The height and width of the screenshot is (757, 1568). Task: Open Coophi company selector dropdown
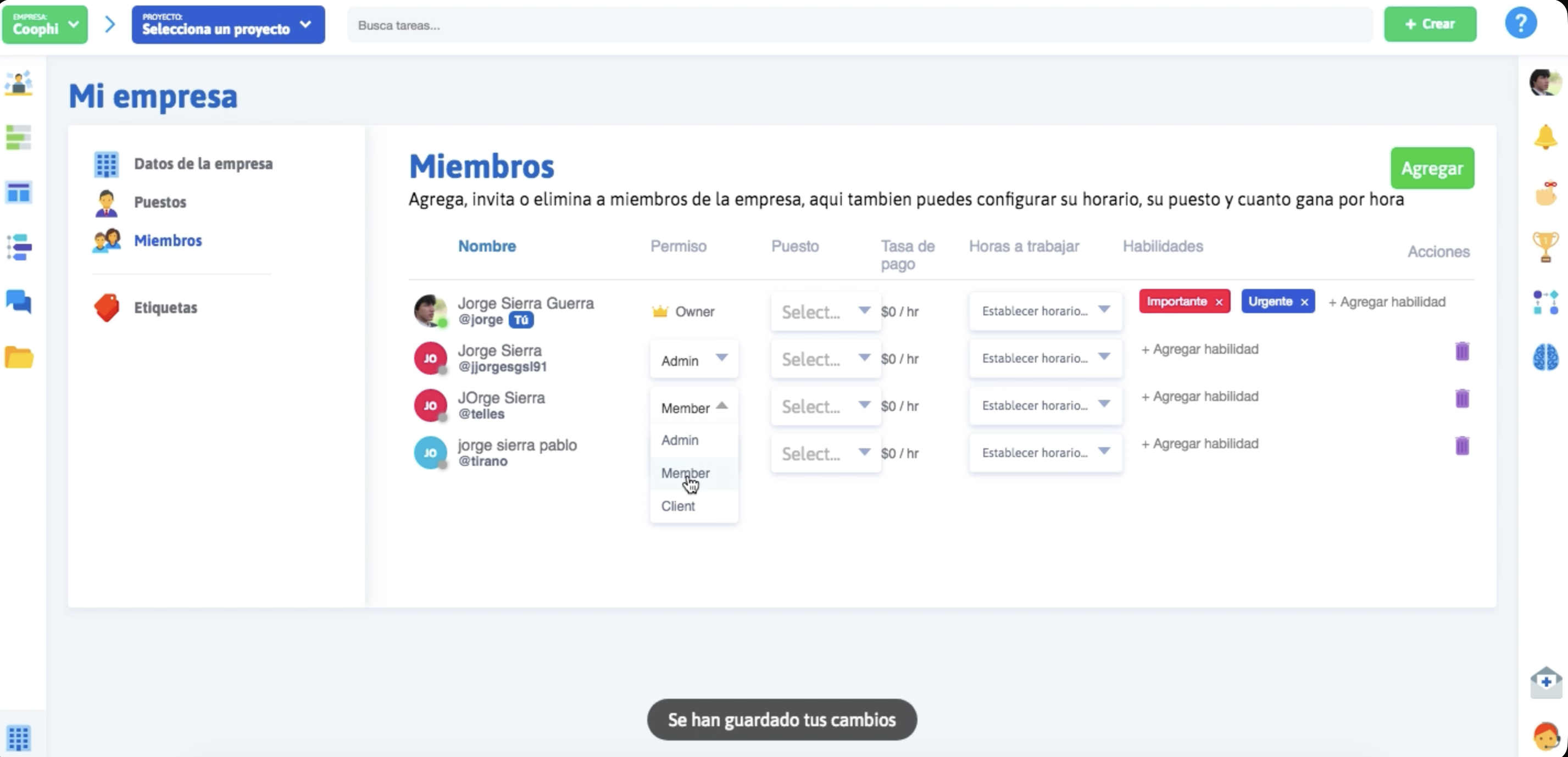tap(45, 25)
